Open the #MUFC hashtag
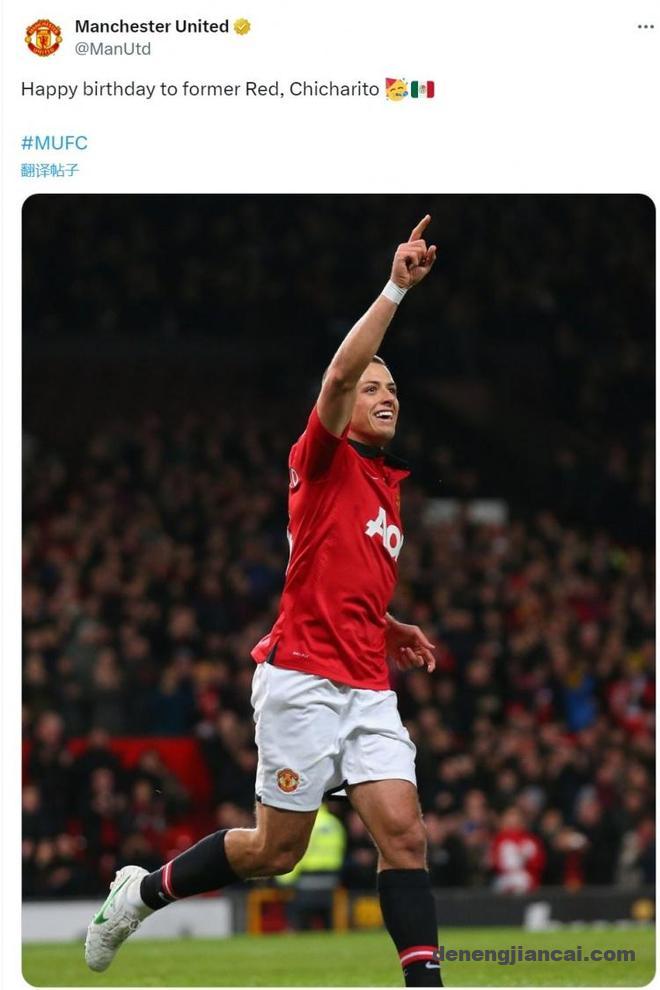This screenshot has height=990, width=660. point(54,143)
